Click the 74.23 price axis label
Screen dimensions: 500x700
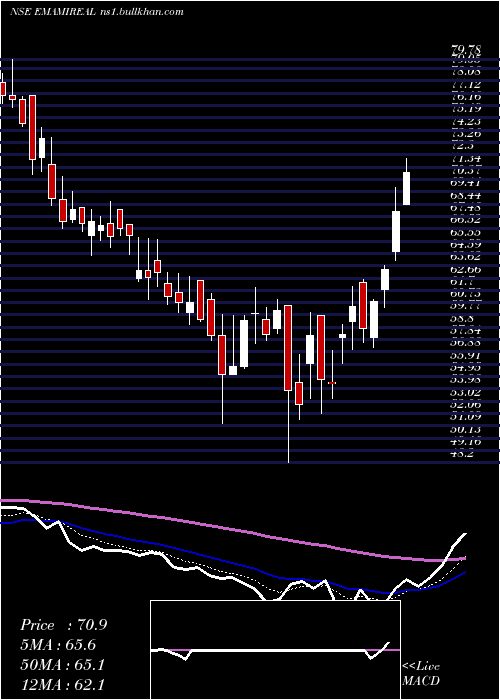coord(467,121)
